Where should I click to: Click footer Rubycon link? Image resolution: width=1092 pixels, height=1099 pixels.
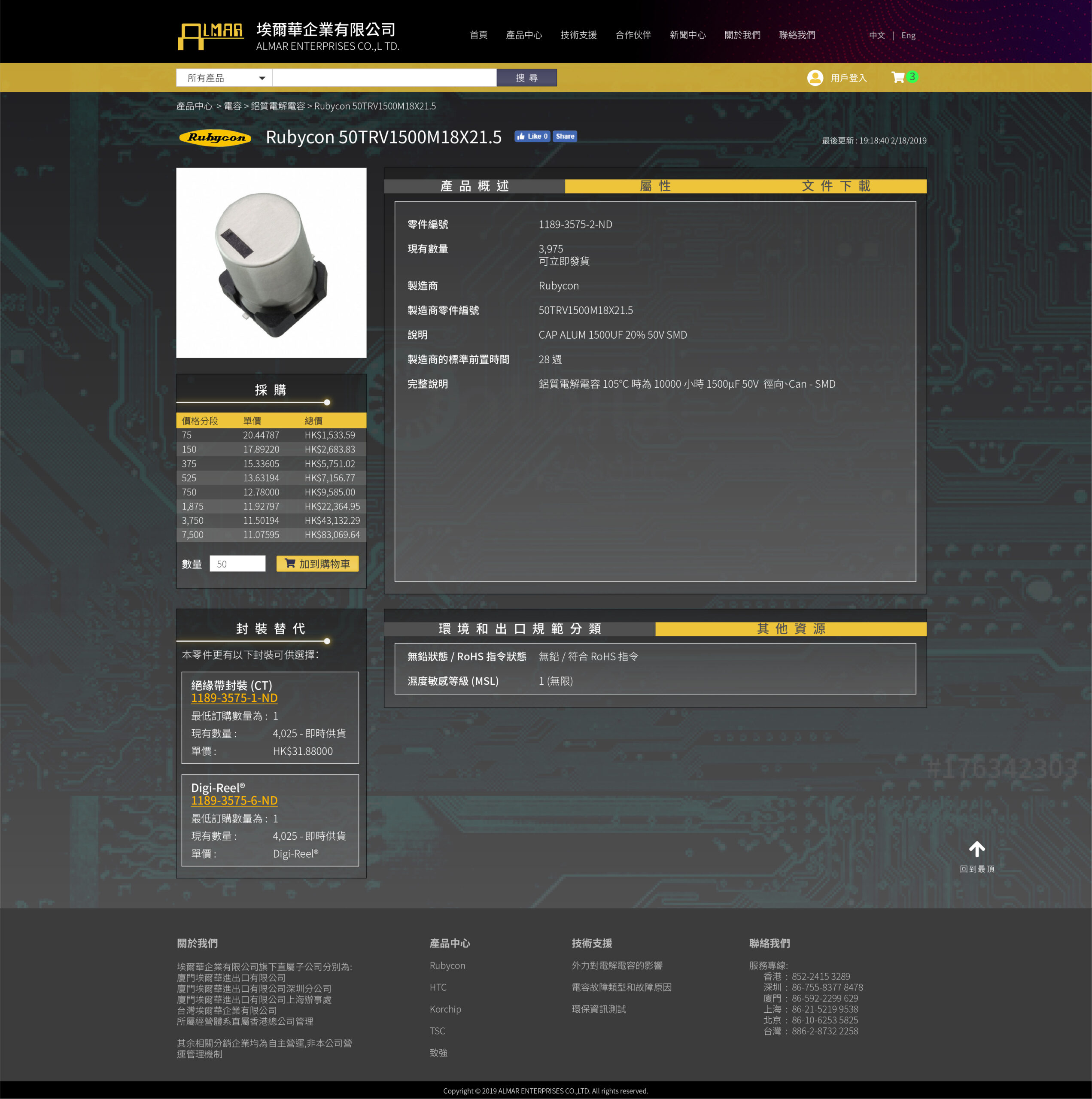click(447, 965)
